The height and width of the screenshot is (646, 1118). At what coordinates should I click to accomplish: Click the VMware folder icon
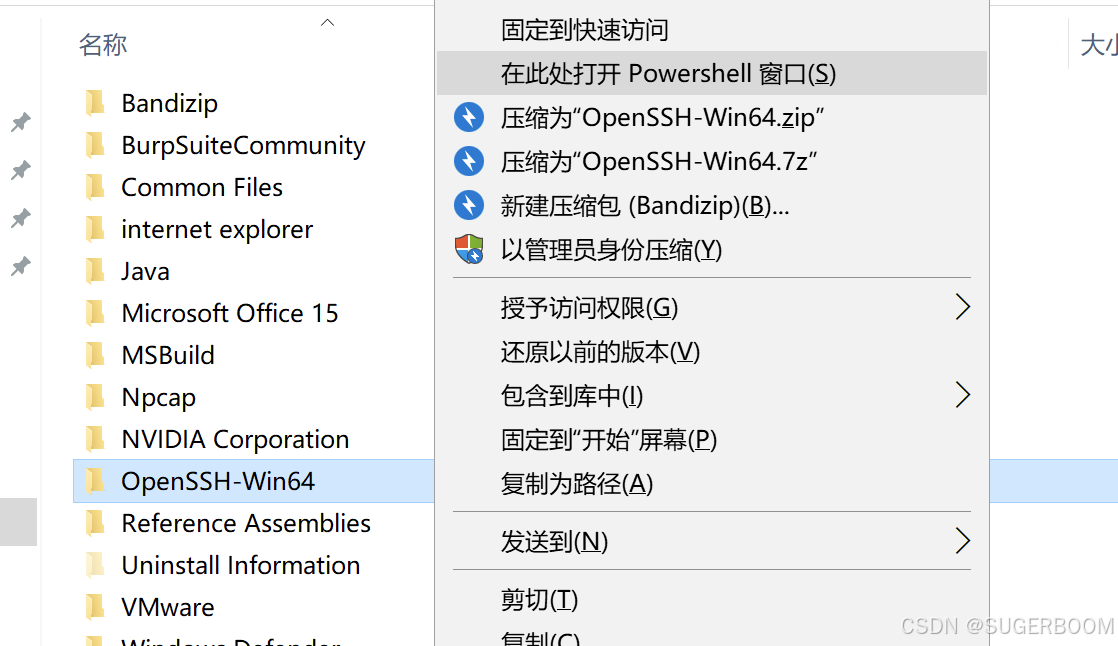click(x=95, y=607)
